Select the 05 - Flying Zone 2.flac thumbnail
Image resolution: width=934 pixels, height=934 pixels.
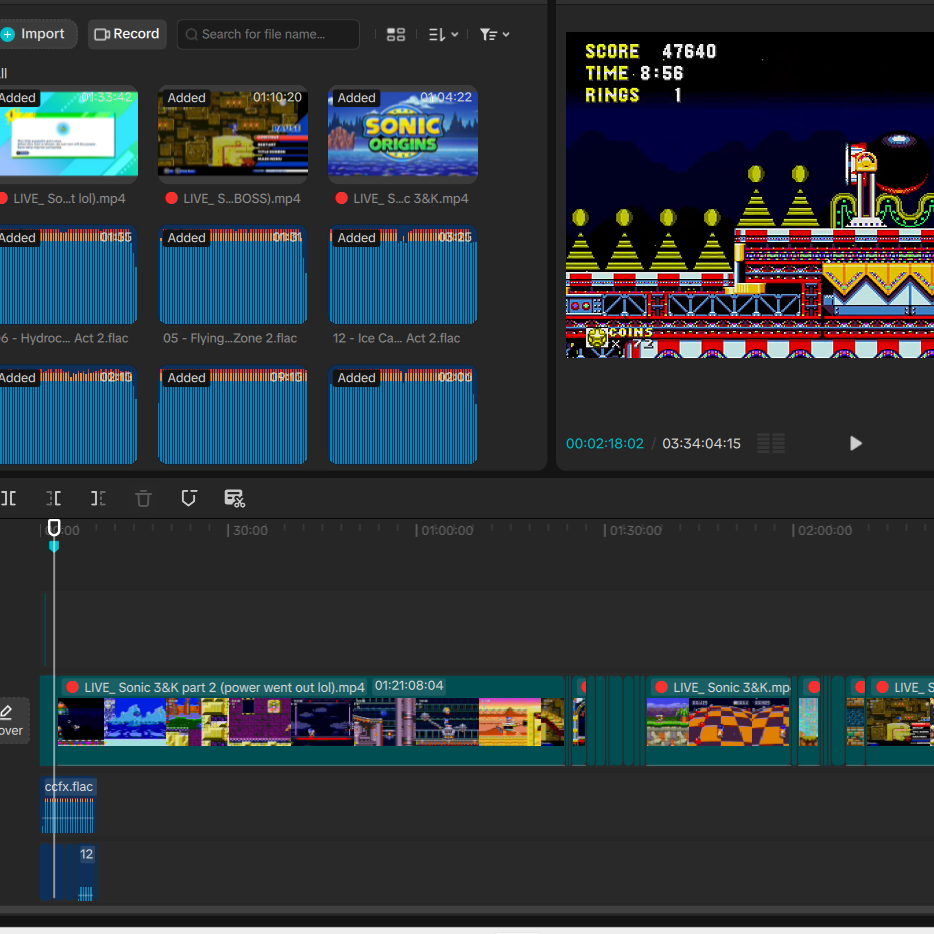pyautogui.click(x=233, y=275)
